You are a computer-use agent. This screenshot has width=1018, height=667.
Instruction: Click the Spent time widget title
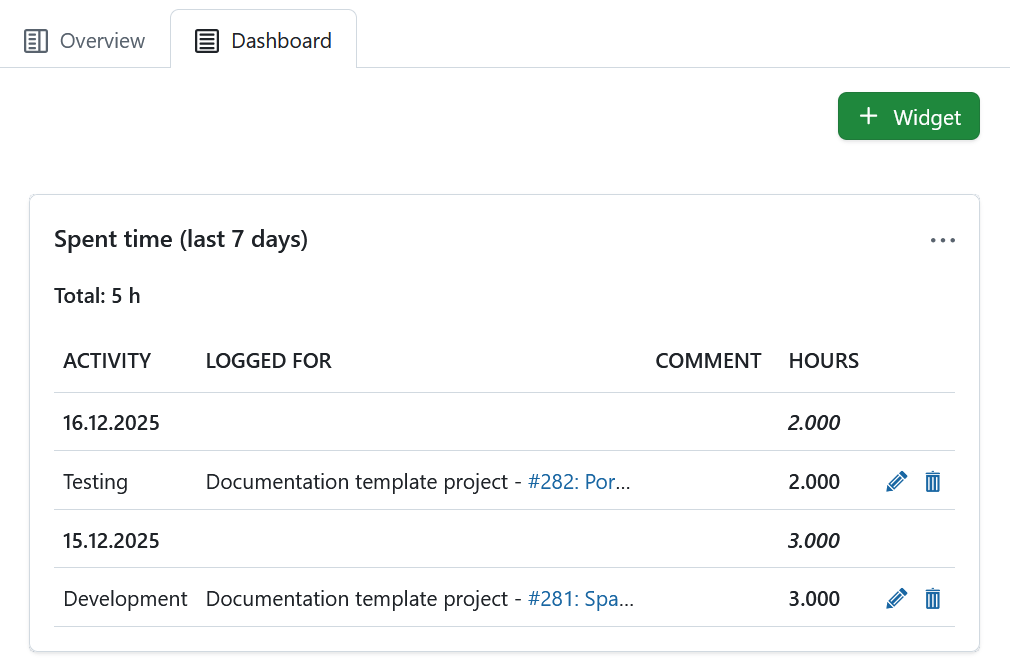(181, 239)
